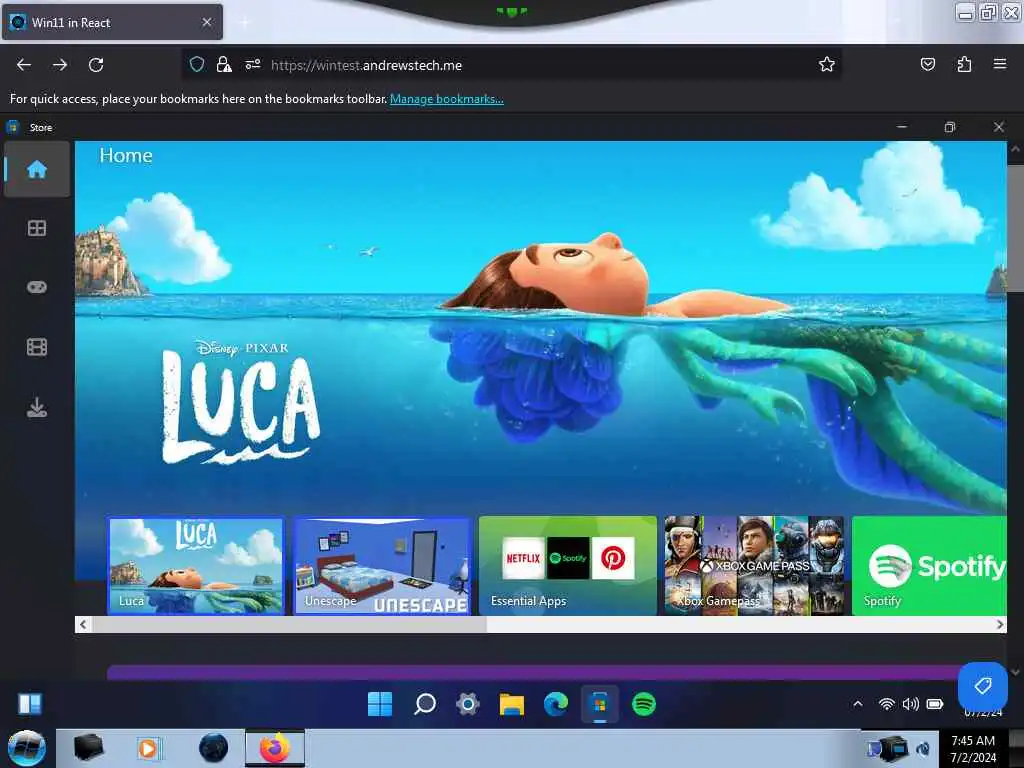Click the battery tray icon

935,704
